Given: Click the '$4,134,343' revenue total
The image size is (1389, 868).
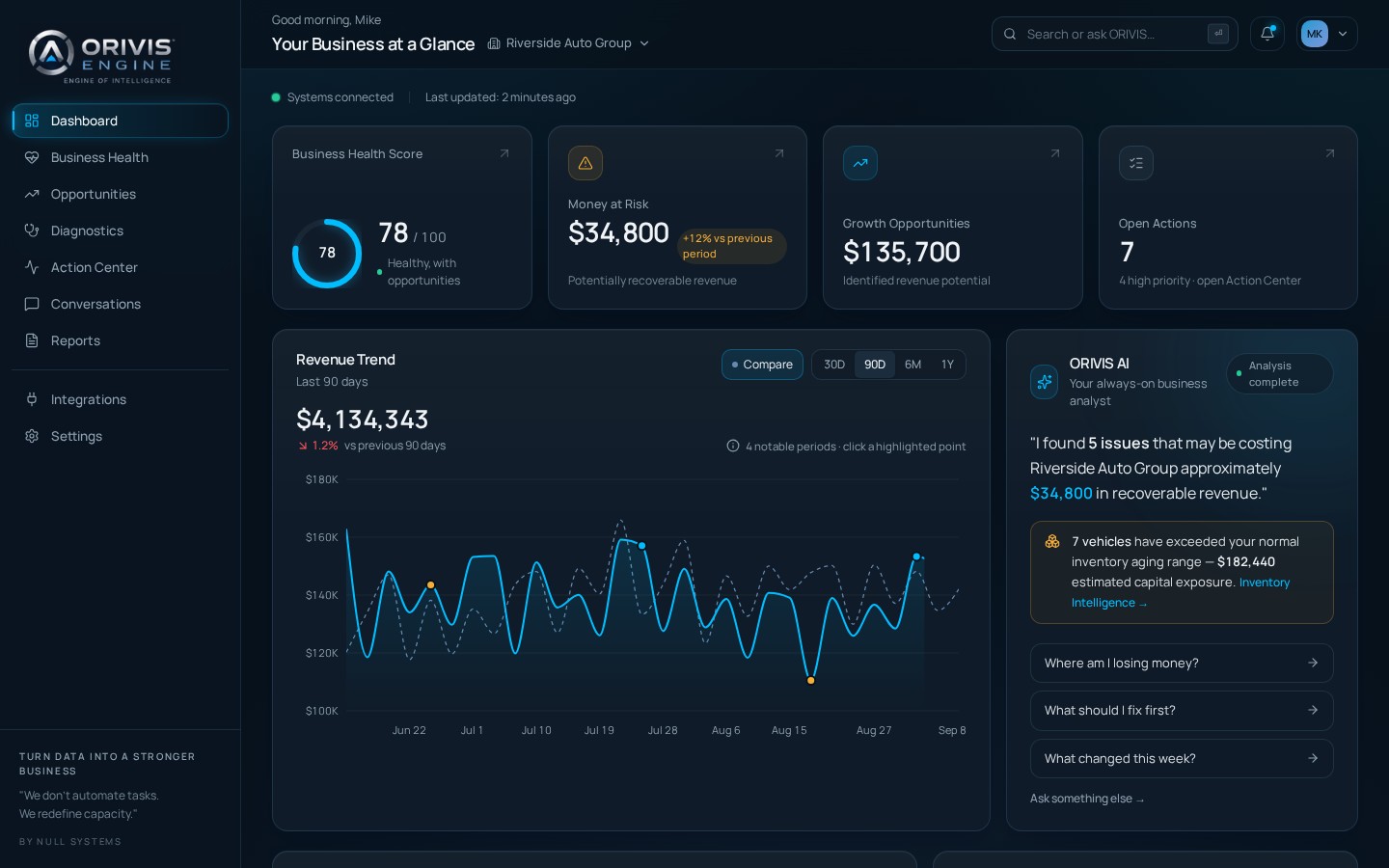Looking at the screenshot, I should 362,420.
